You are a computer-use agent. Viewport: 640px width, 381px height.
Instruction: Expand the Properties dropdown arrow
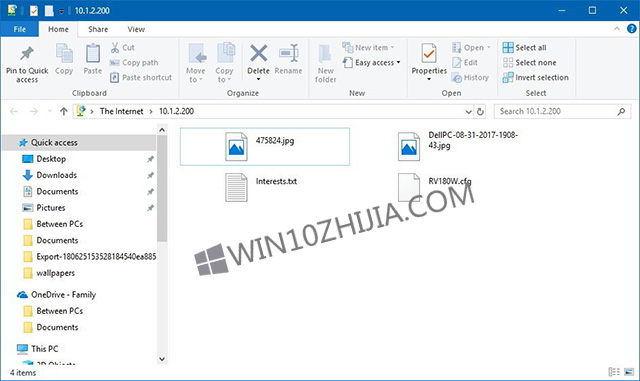coord(429,79)
